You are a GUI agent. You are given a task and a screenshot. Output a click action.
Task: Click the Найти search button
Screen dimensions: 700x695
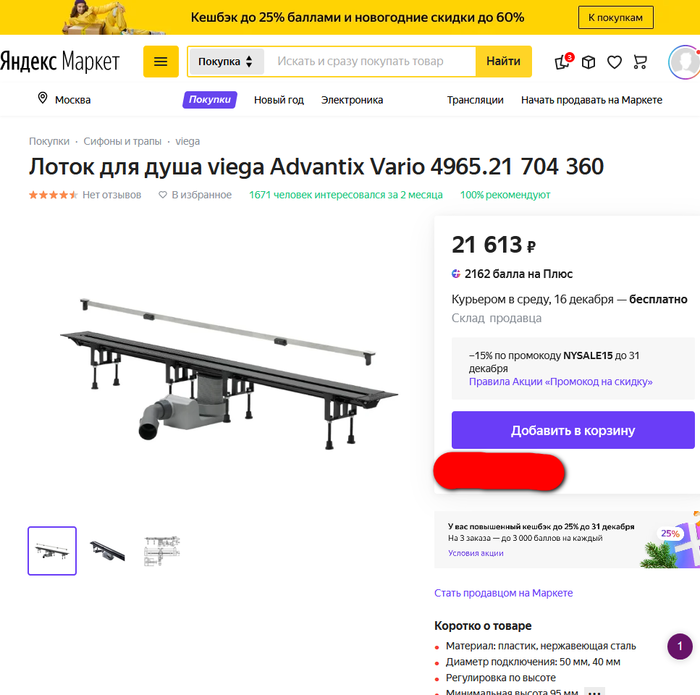tap(503, 61)
